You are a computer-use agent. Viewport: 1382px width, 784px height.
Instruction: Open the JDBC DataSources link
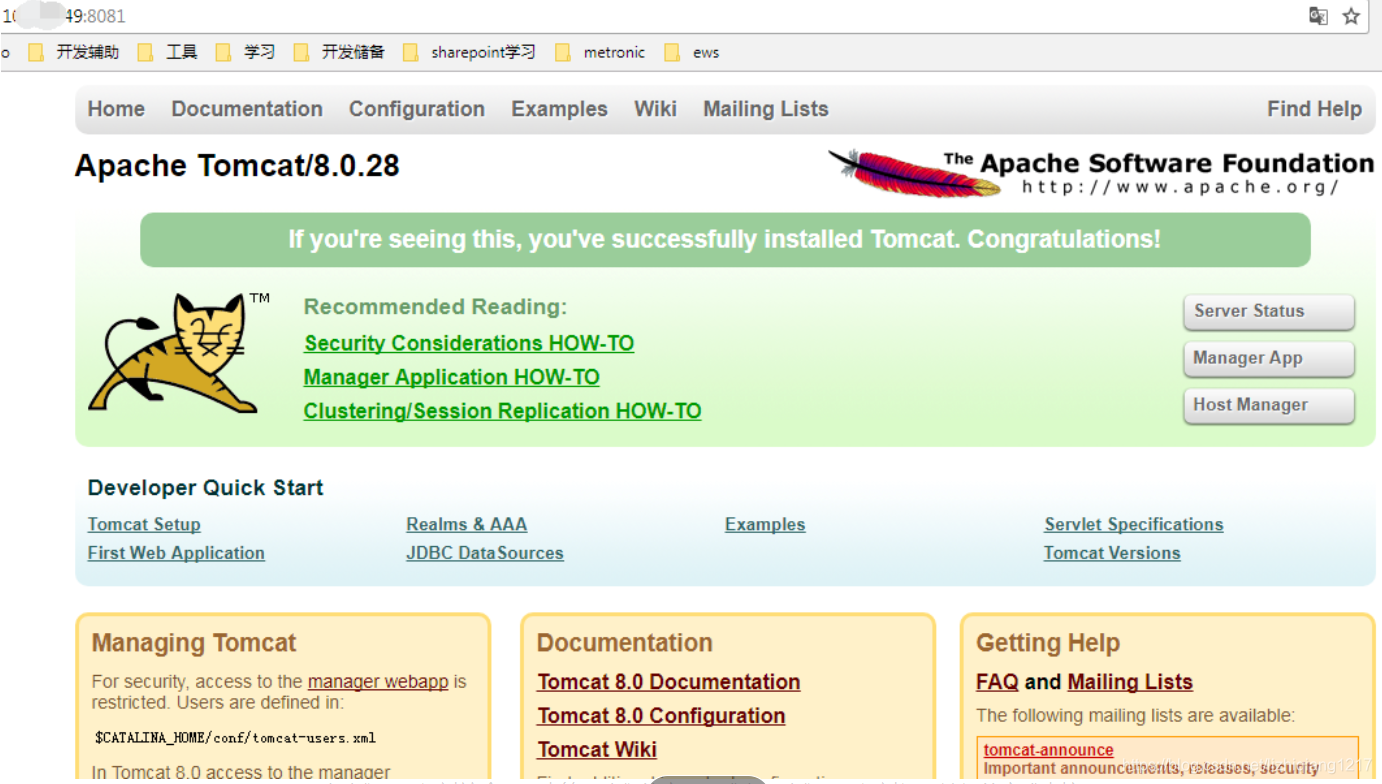click(485, 553)
